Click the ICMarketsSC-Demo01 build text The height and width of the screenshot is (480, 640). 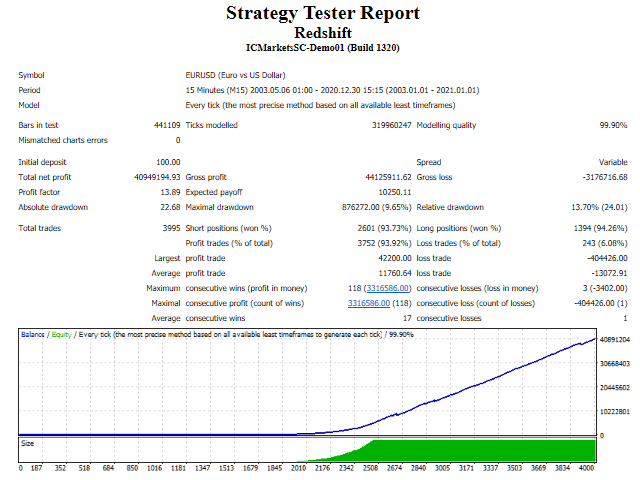[322, 47]
